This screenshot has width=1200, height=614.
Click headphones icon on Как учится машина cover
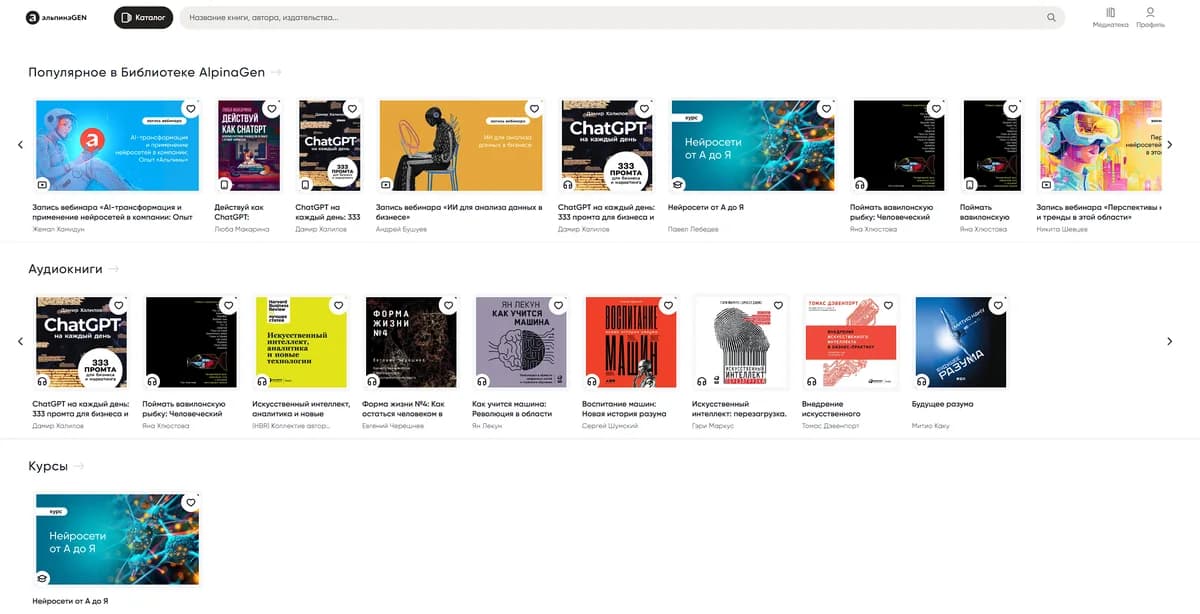(482, 381)
